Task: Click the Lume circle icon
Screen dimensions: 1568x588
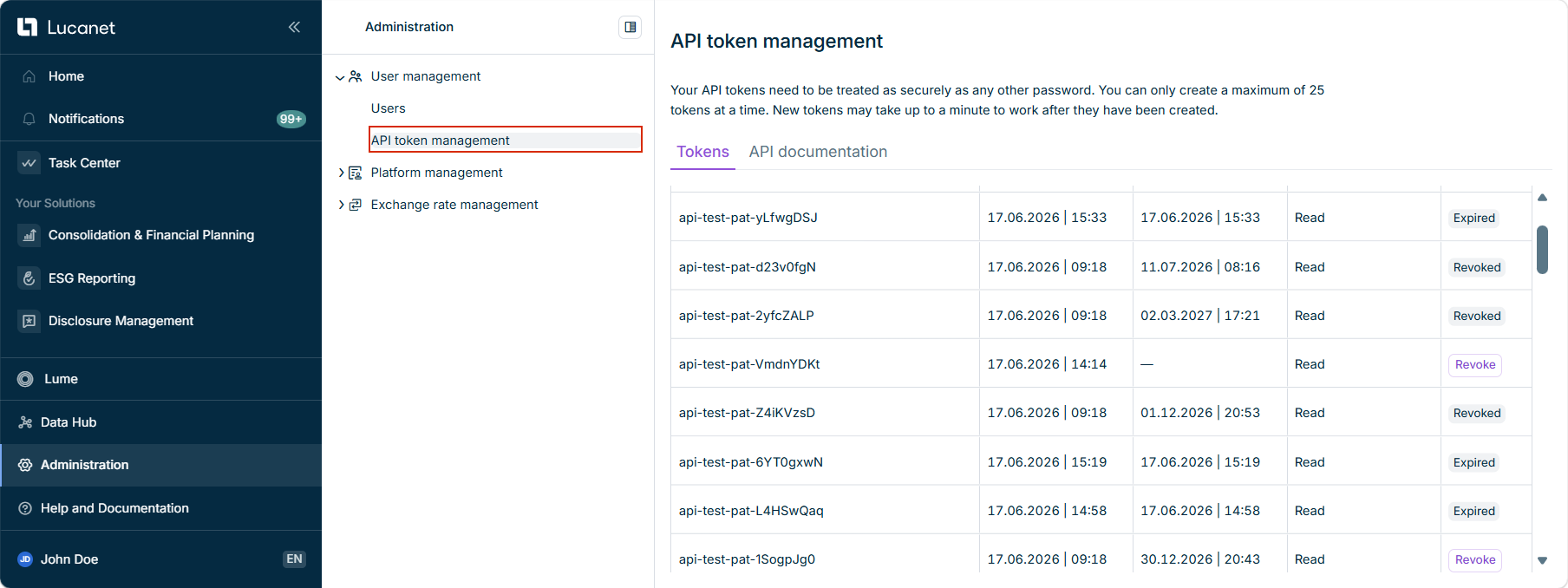Action: click(25, 379)
